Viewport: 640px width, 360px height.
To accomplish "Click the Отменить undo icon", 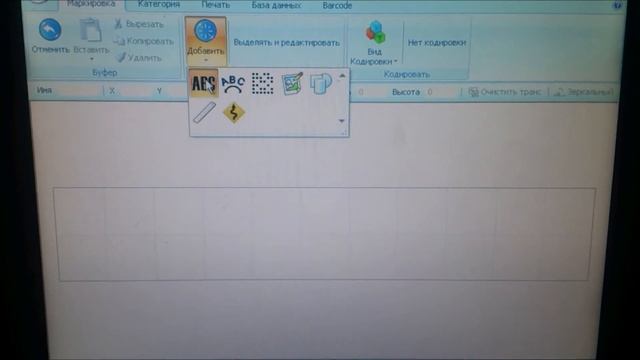I will (x=50, y=30).
